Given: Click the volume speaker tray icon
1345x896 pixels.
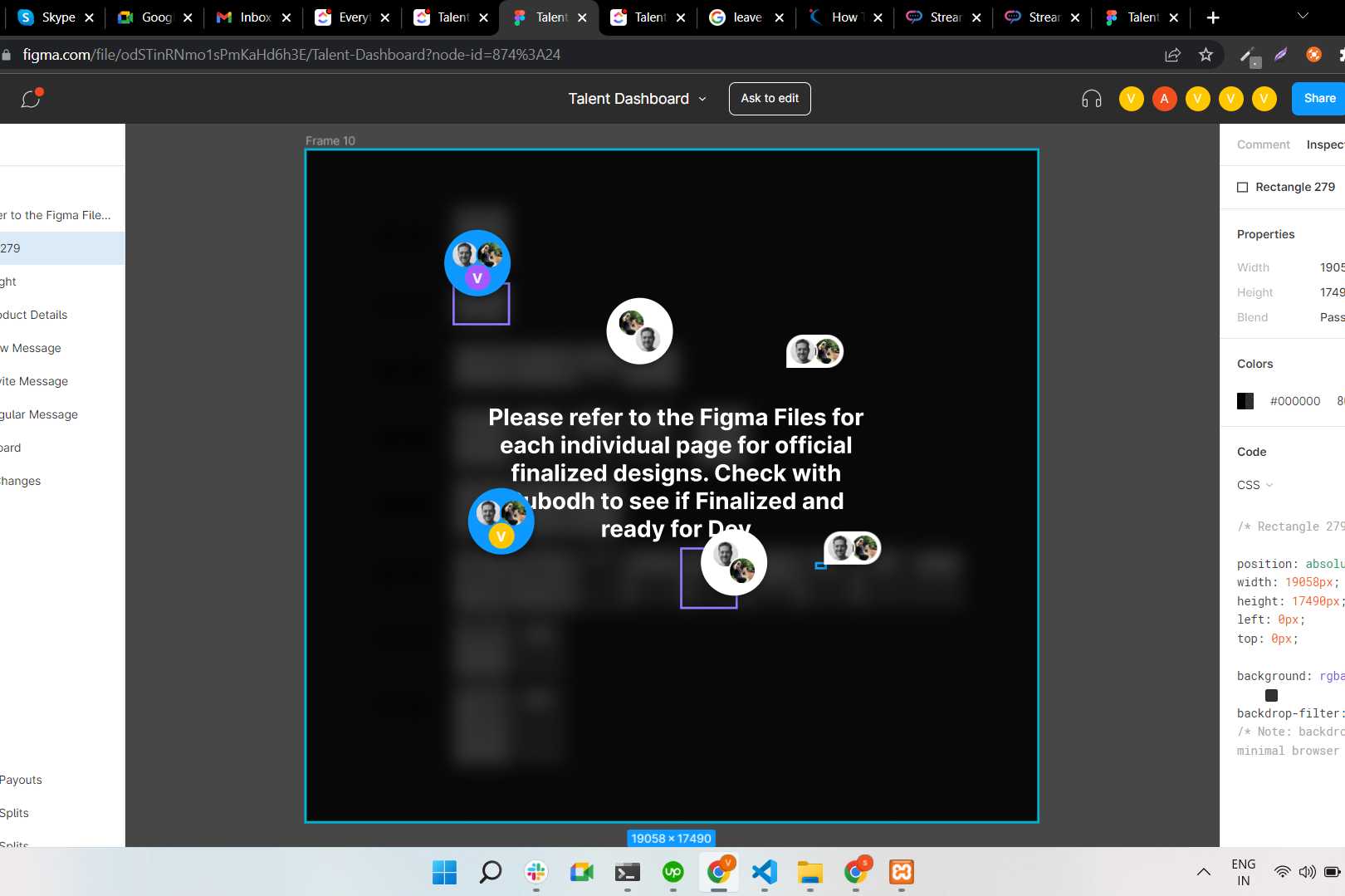Looking at the screenshot, I should click(x=1308, y=872).
